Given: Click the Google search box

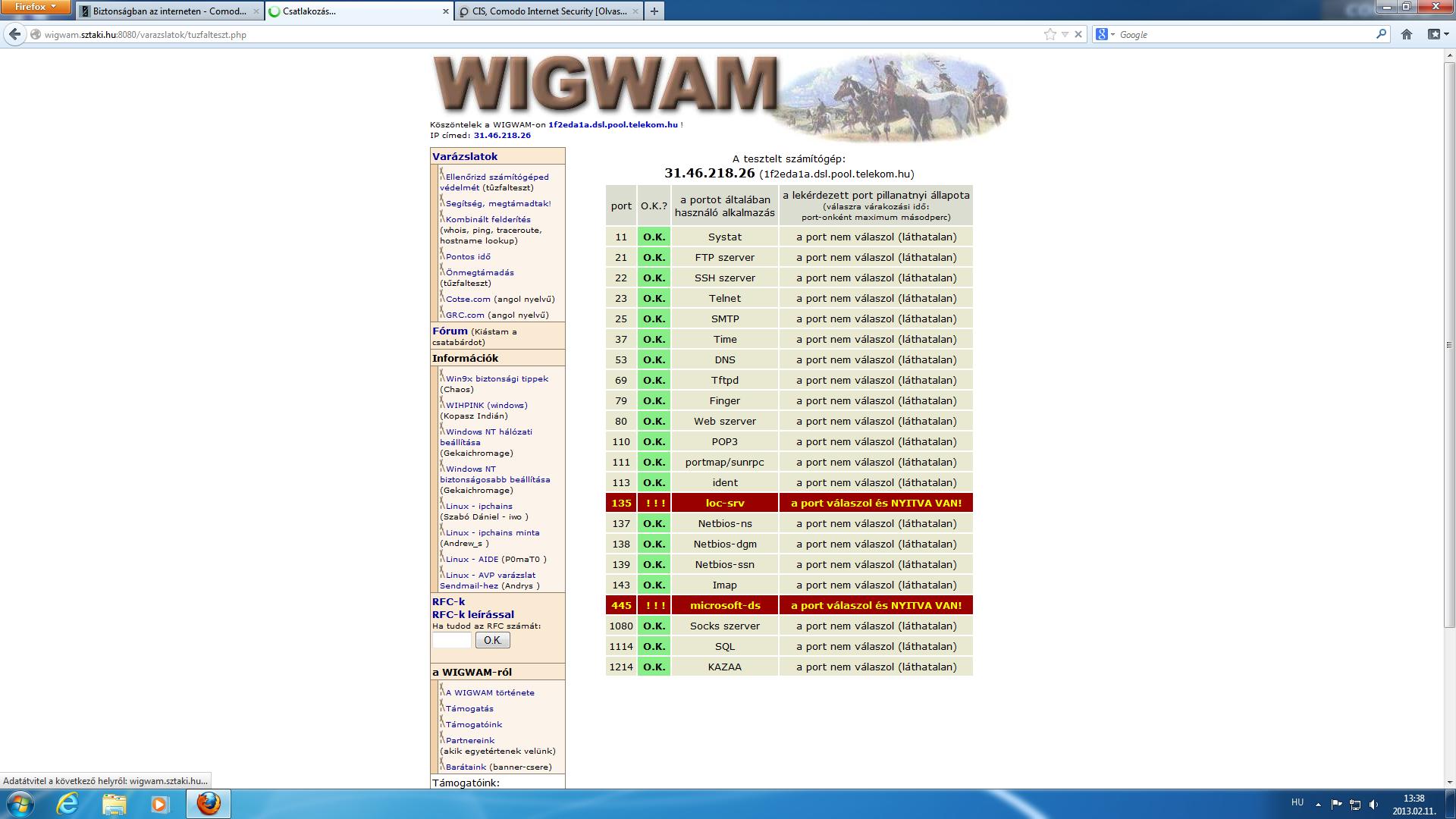Looking at the screenshot, I should click(1245, 34).
